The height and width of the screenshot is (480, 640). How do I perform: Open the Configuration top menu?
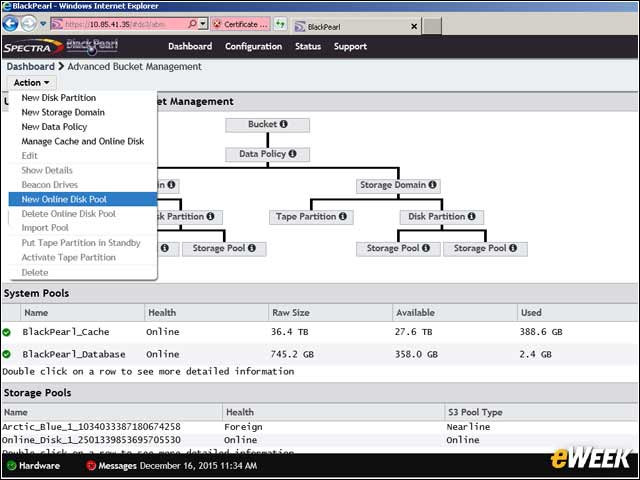click(253, 47)
